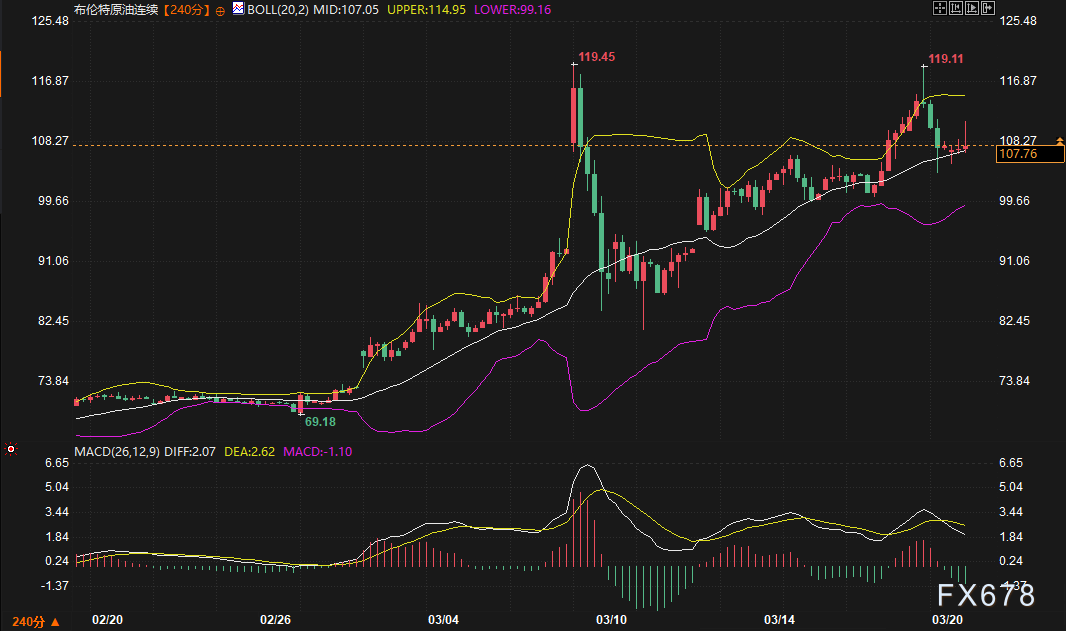This screenshot has height=631, width=1066.
Task: Click the orange circled-plus icon beside 240分
Action: point(220,11)
